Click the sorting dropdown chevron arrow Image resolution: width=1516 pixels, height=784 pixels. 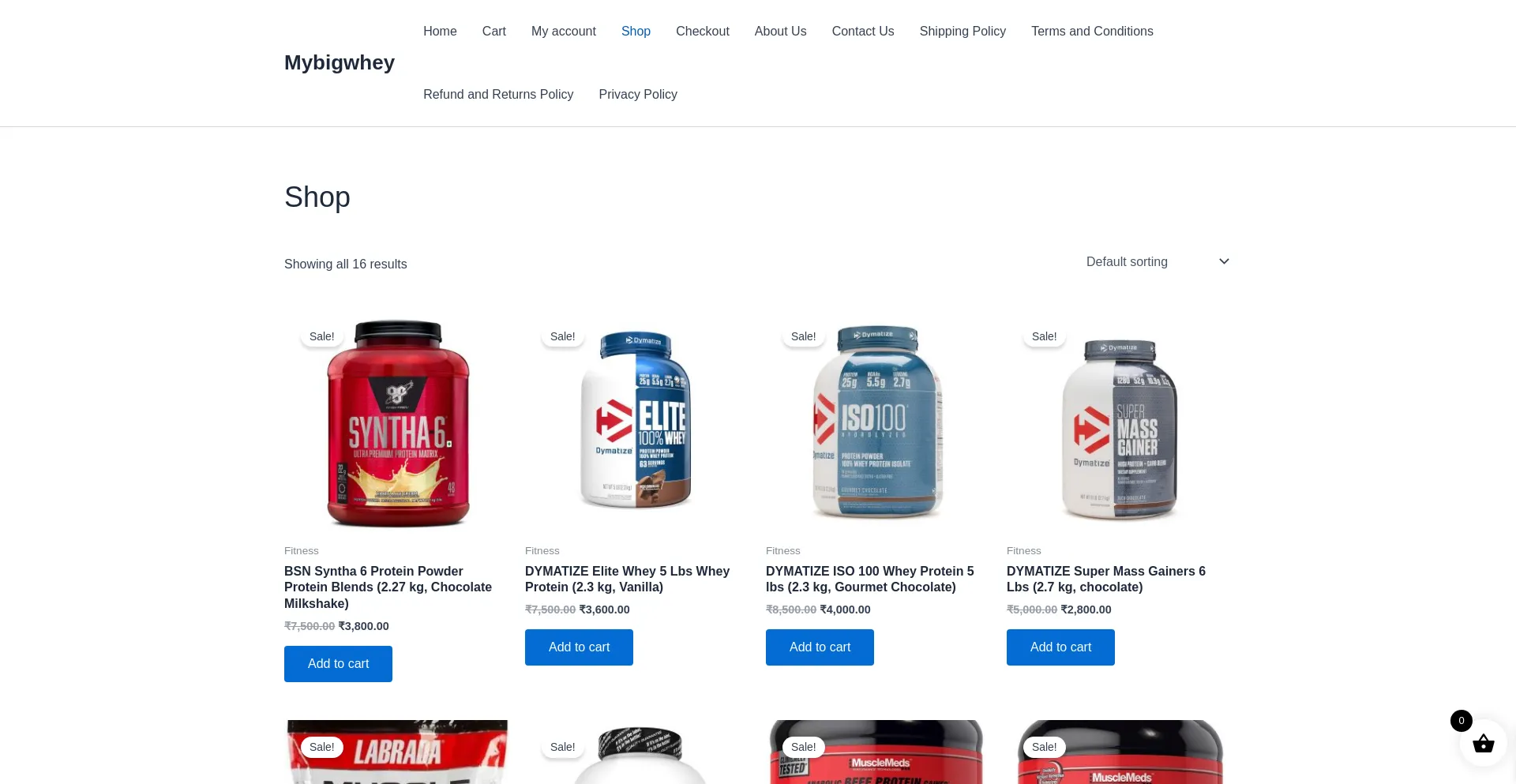tap(1224, 261)
